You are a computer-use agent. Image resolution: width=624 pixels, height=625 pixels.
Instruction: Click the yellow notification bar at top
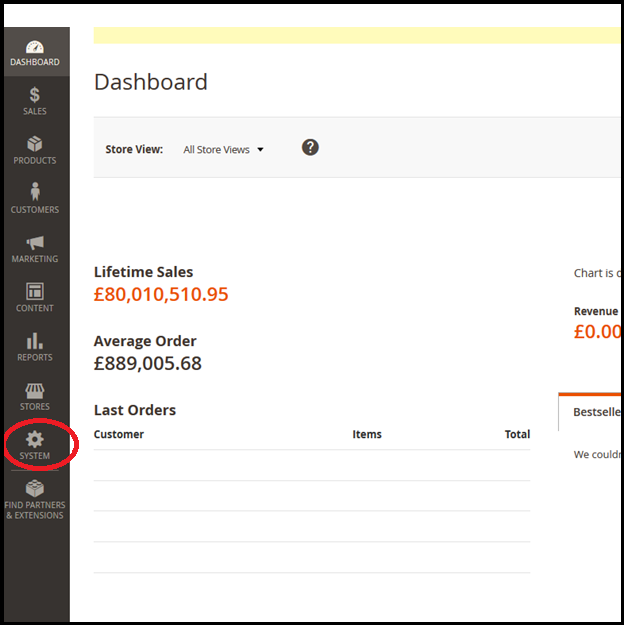(x=357, y=36)
